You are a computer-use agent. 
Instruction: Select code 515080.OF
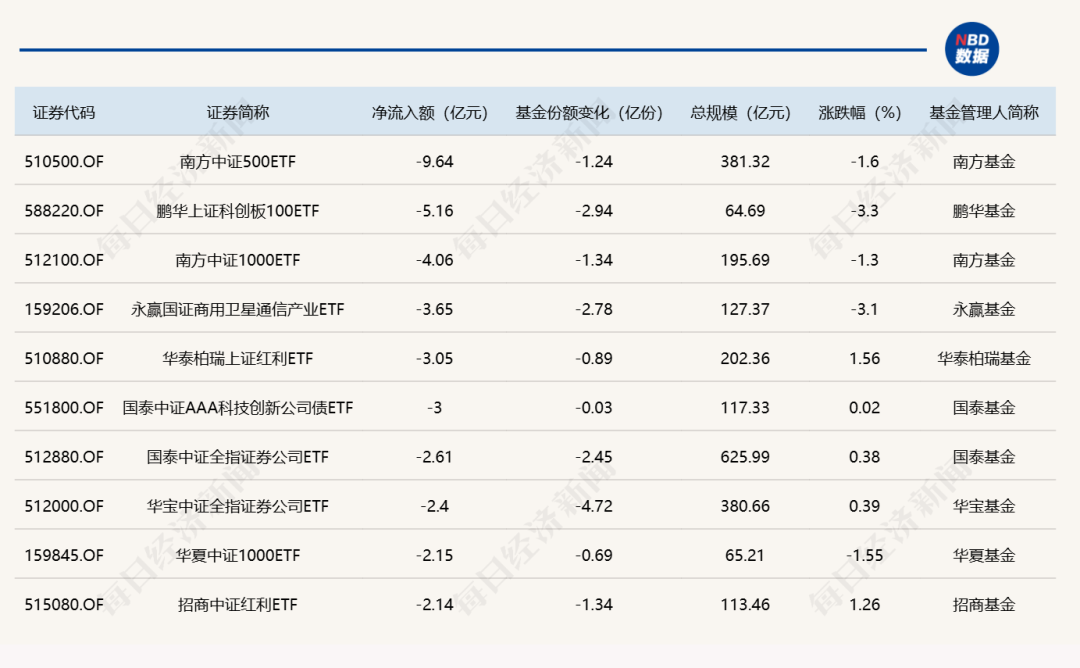pyautogui.click(x=64, y=605)
